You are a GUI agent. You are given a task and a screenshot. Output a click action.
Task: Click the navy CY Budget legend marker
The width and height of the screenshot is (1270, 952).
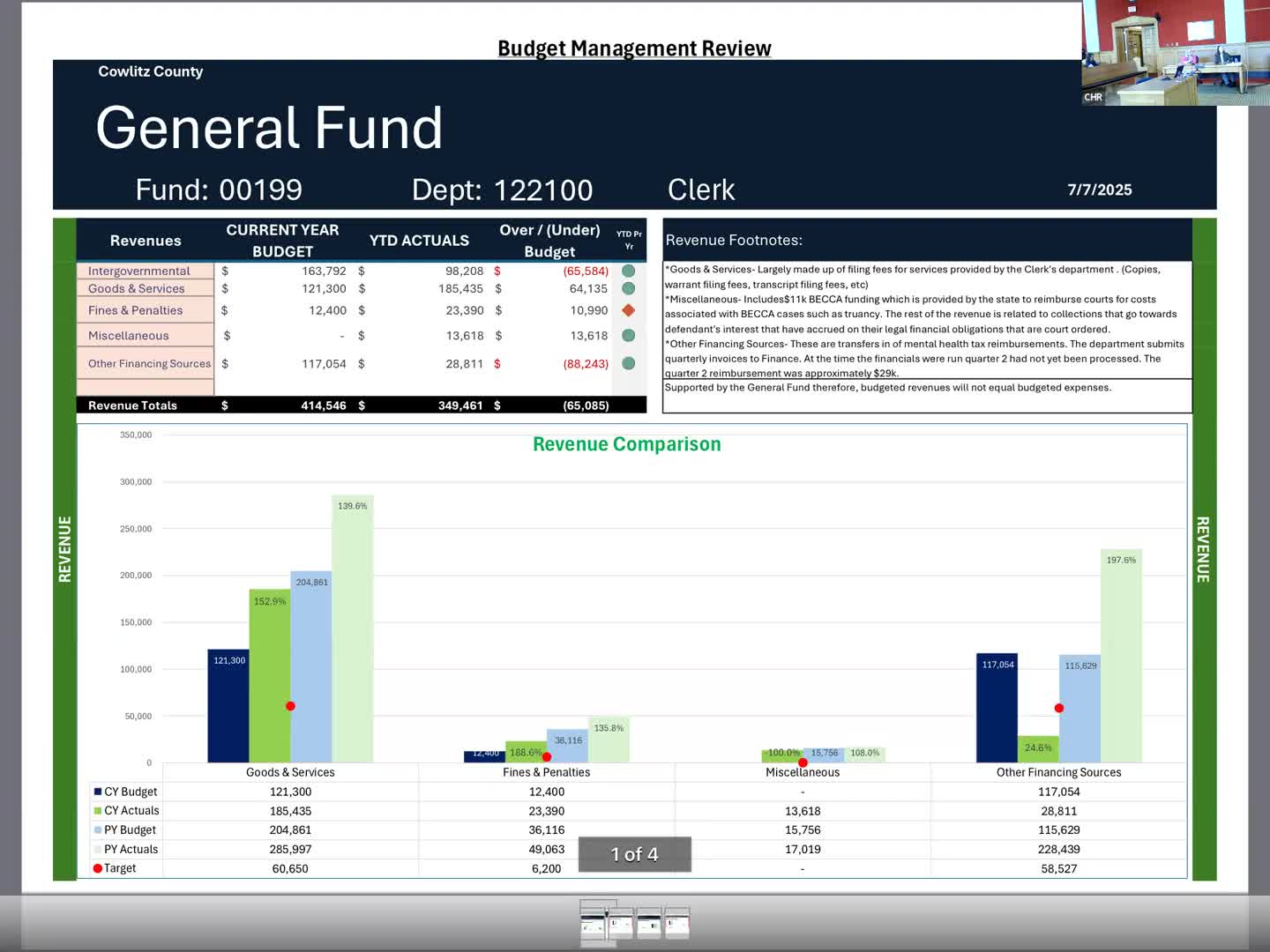(98, 792)
